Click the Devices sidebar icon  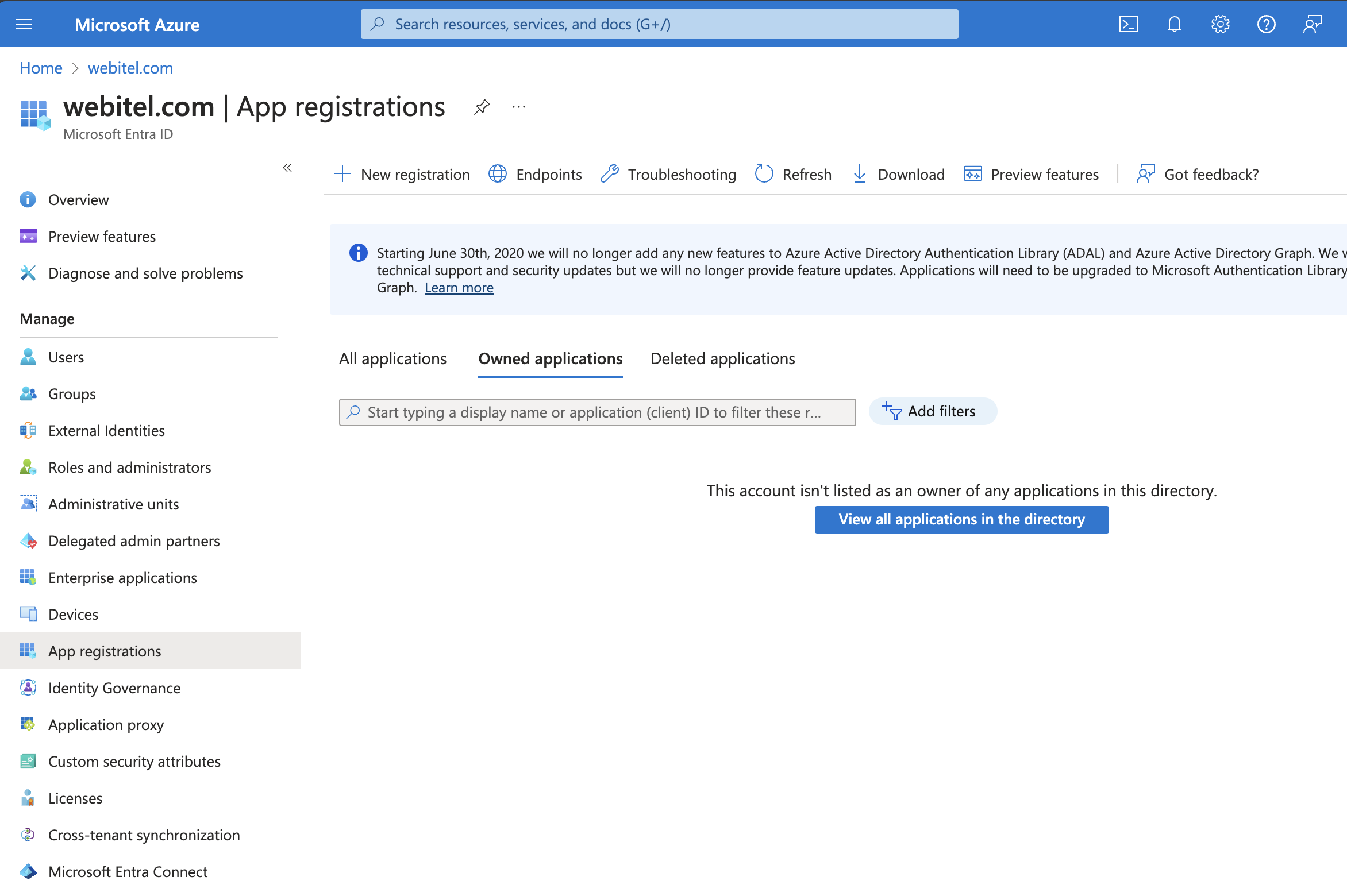[x=28, y=615]
